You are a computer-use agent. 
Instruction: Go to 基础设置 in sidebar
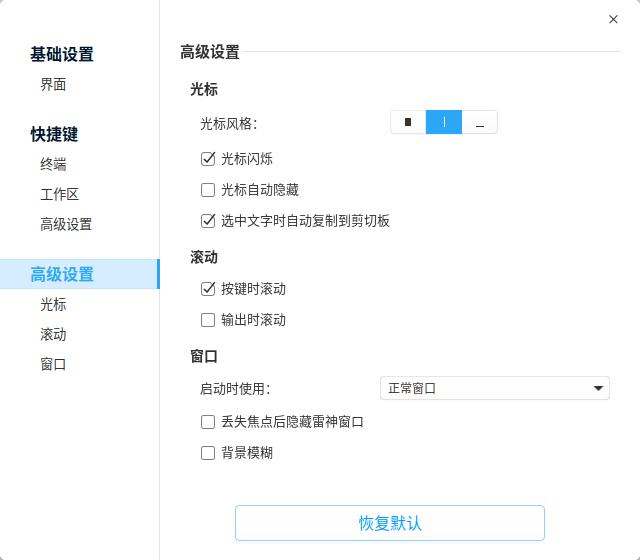pos(62,54)
